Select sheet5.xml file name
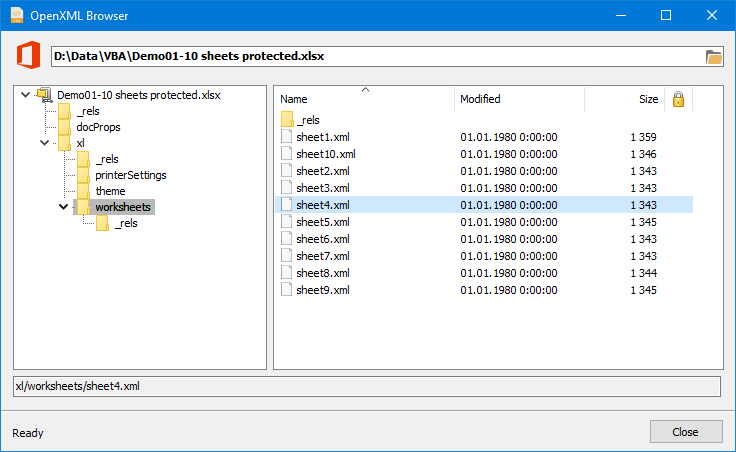Viewport: 736px width, 452px height. point(322,222)
